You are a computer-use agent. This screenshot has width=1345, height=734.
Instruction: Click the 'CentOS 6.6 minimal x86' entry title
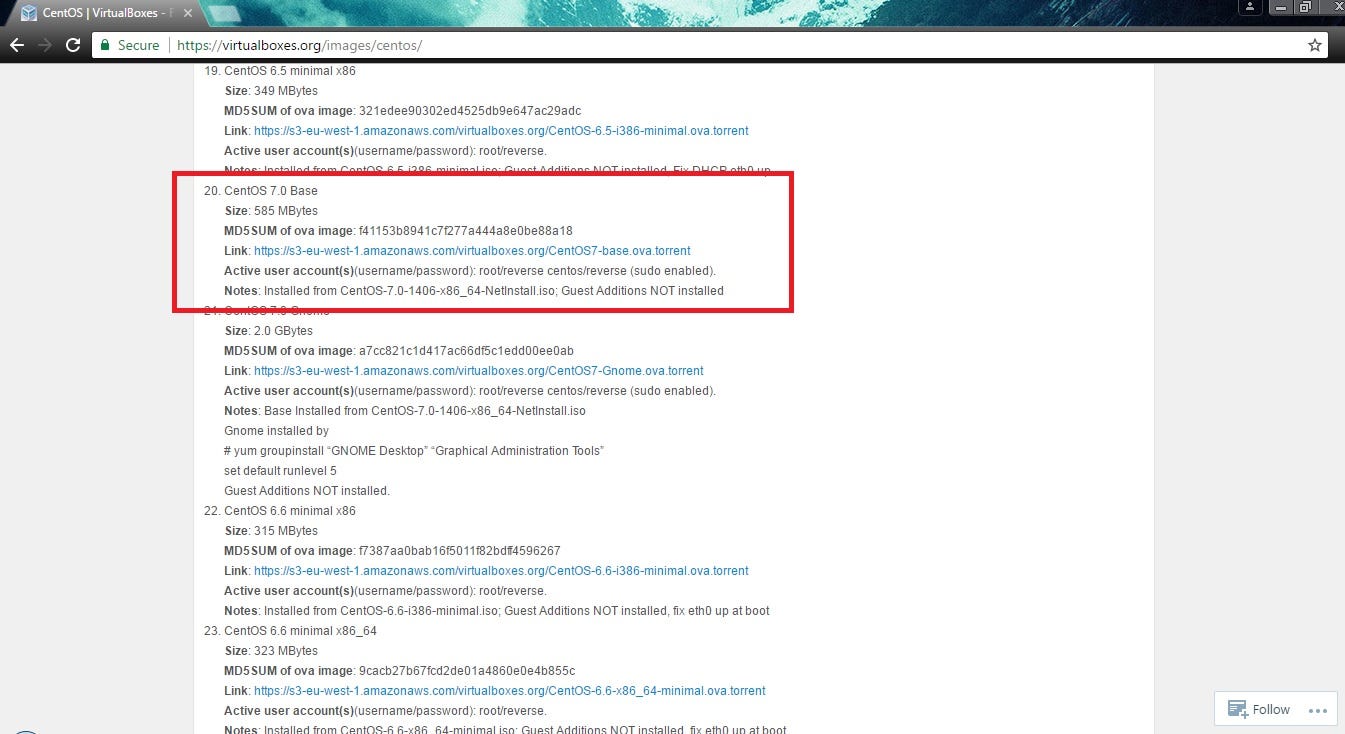[x=290, y=511]
